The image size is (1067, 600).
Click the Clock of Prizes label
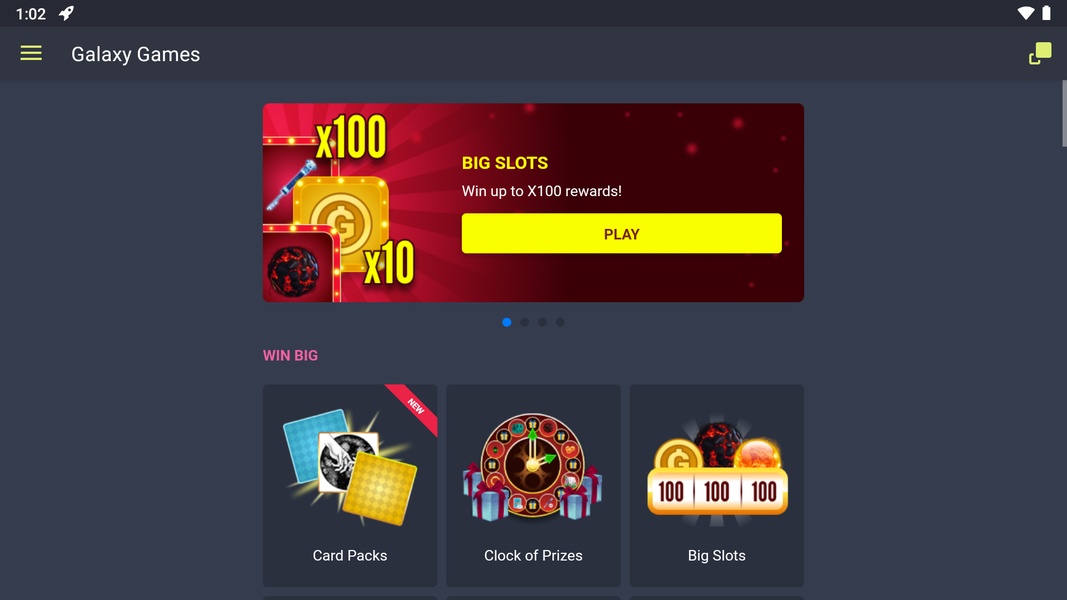tap(533, 555)
